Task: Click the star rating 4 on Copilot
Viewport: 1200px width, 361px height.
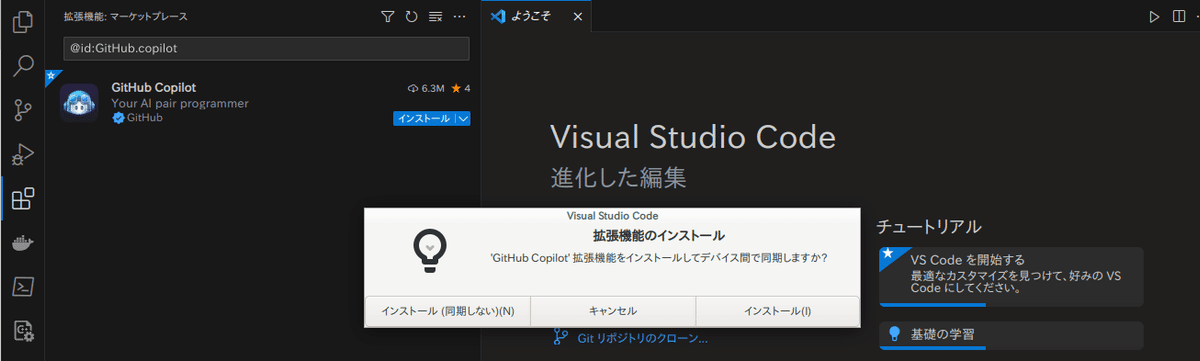Action: point(461,88)
